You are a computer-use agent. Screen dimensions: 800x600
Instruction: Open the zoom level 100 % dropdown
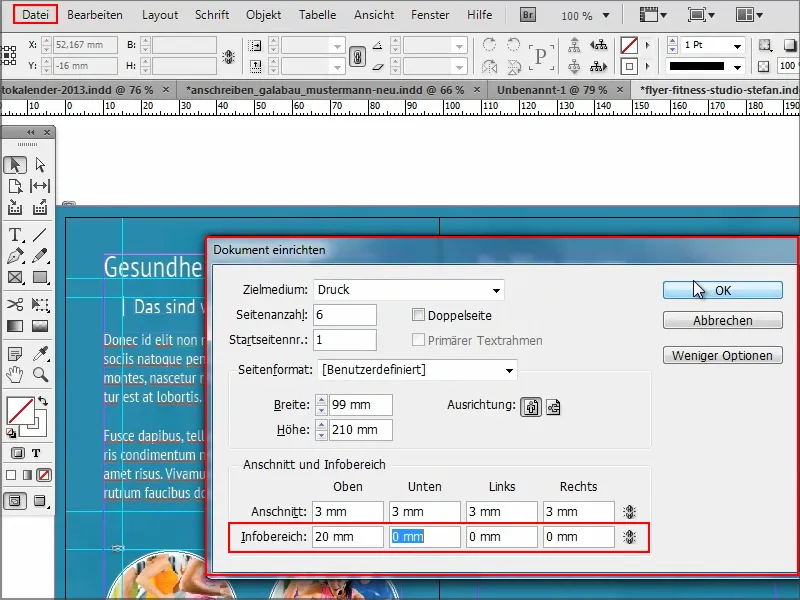click(x=606, y=15)
